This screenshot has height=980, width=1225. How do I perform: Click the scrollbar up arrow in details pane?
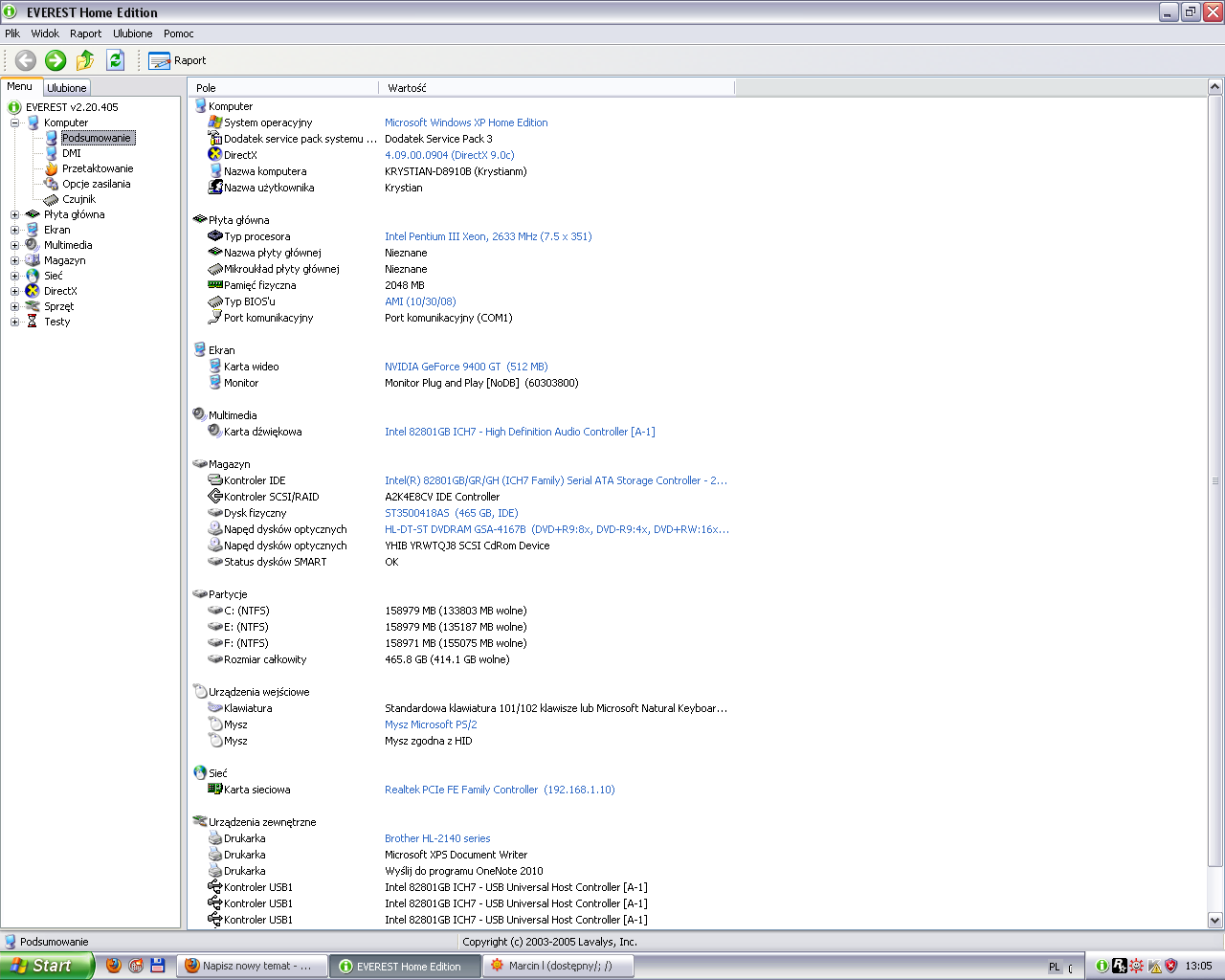click(x=1215, y=87)
